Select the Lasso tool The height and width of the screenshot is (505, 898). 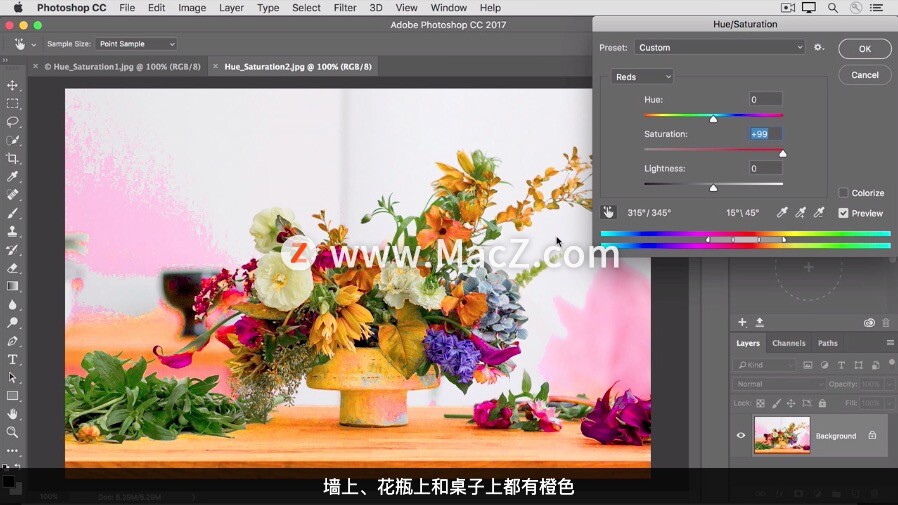[12, 122]
